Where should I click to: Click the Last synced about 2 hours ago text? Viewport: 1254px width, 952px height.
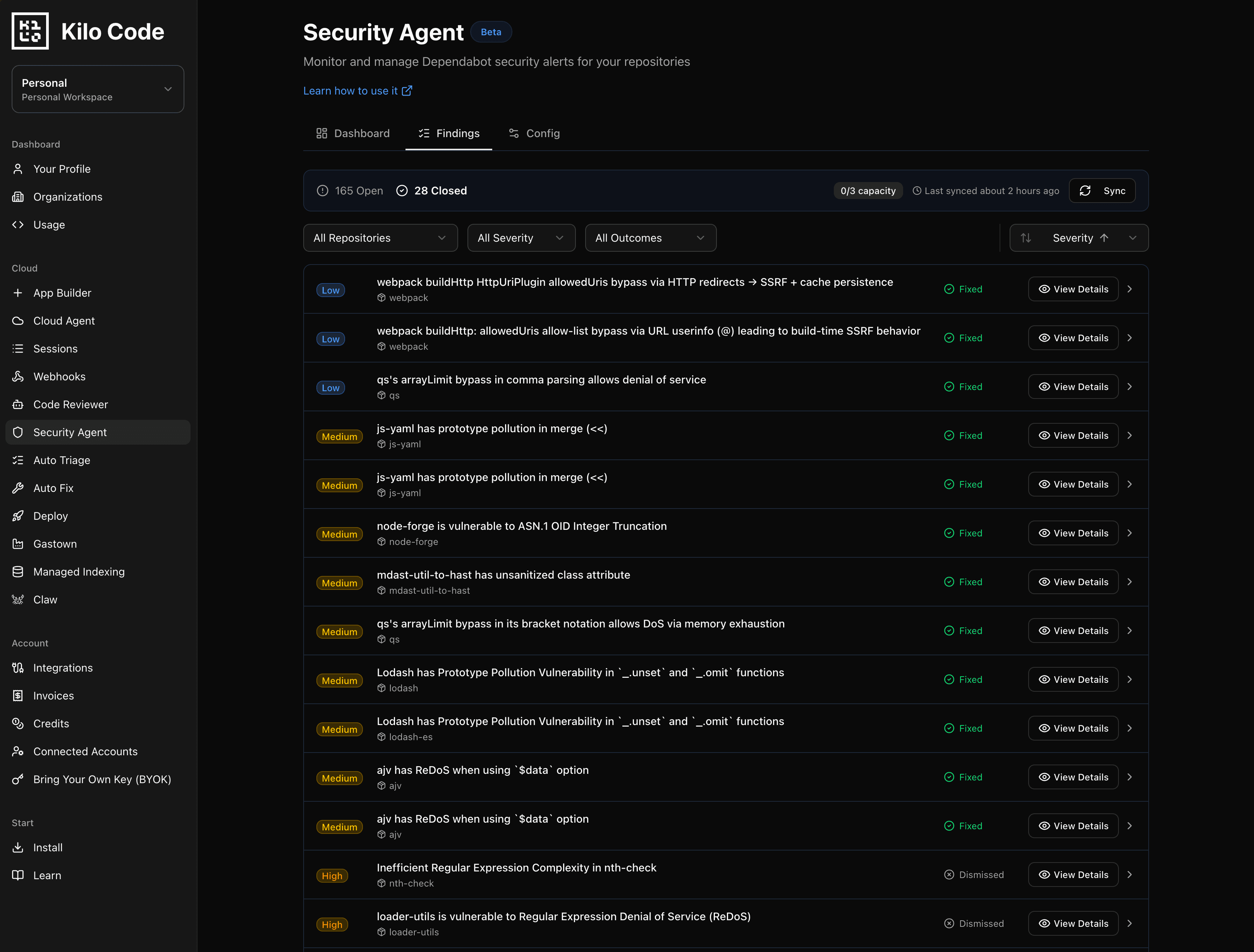[x=986, y=191]
